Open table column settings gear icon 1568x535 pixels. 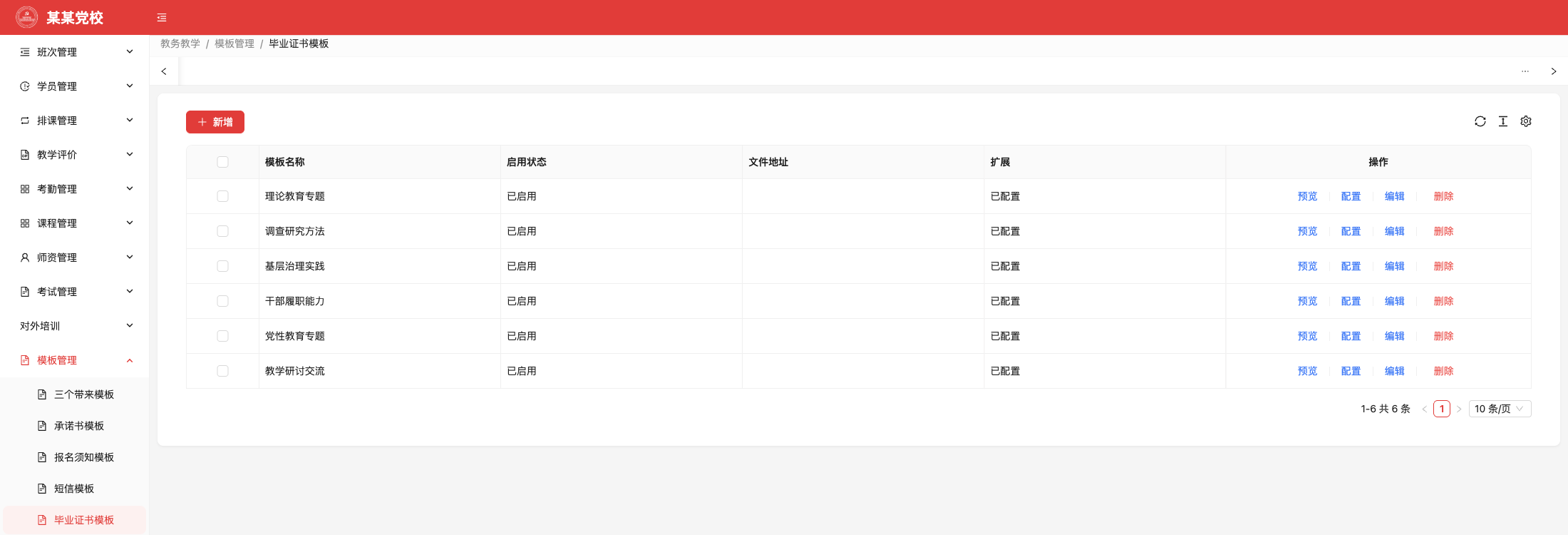coord(1526,121)
